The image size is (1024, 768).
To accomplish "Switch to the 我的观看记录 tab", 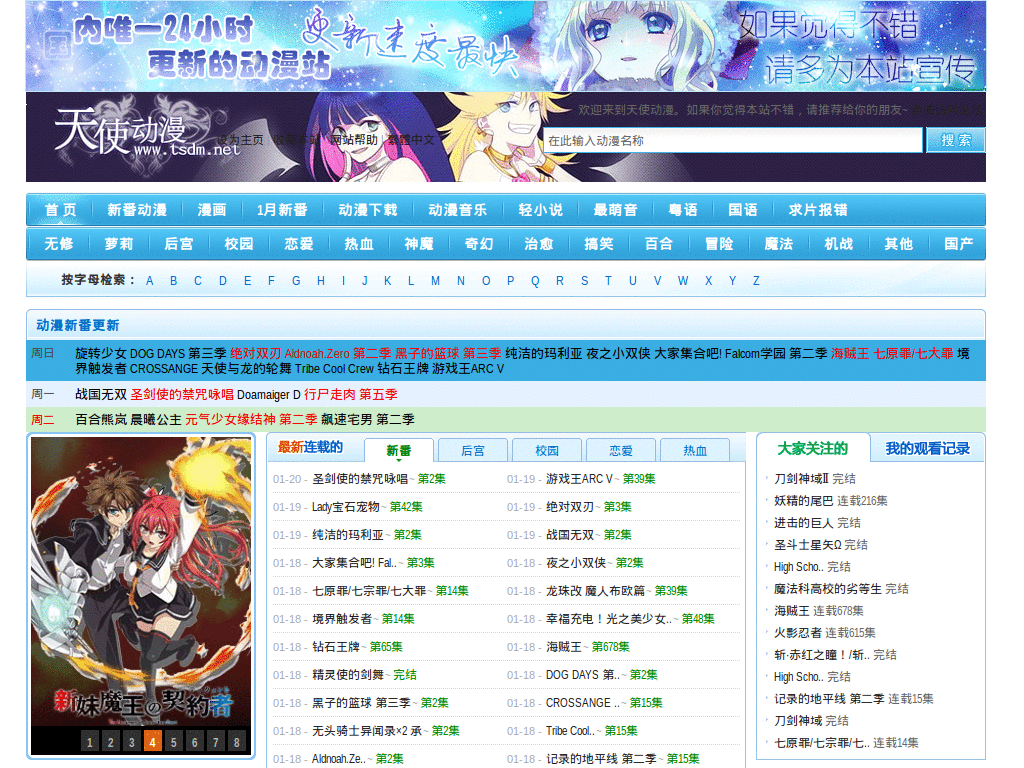I will pos(927,449).
